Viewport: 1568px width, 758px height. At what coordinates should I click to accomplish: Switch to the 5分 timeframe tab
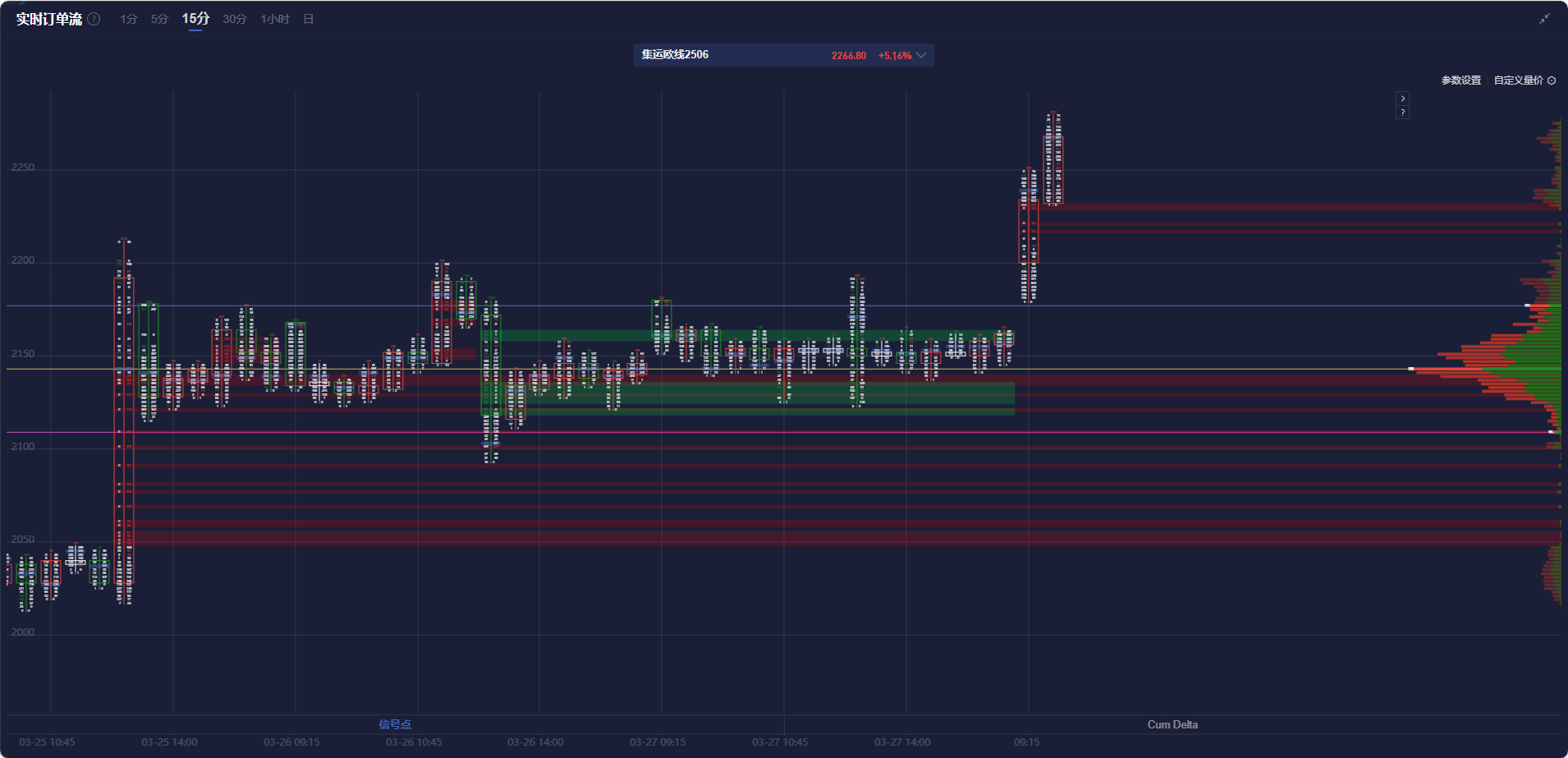point(159,19)
